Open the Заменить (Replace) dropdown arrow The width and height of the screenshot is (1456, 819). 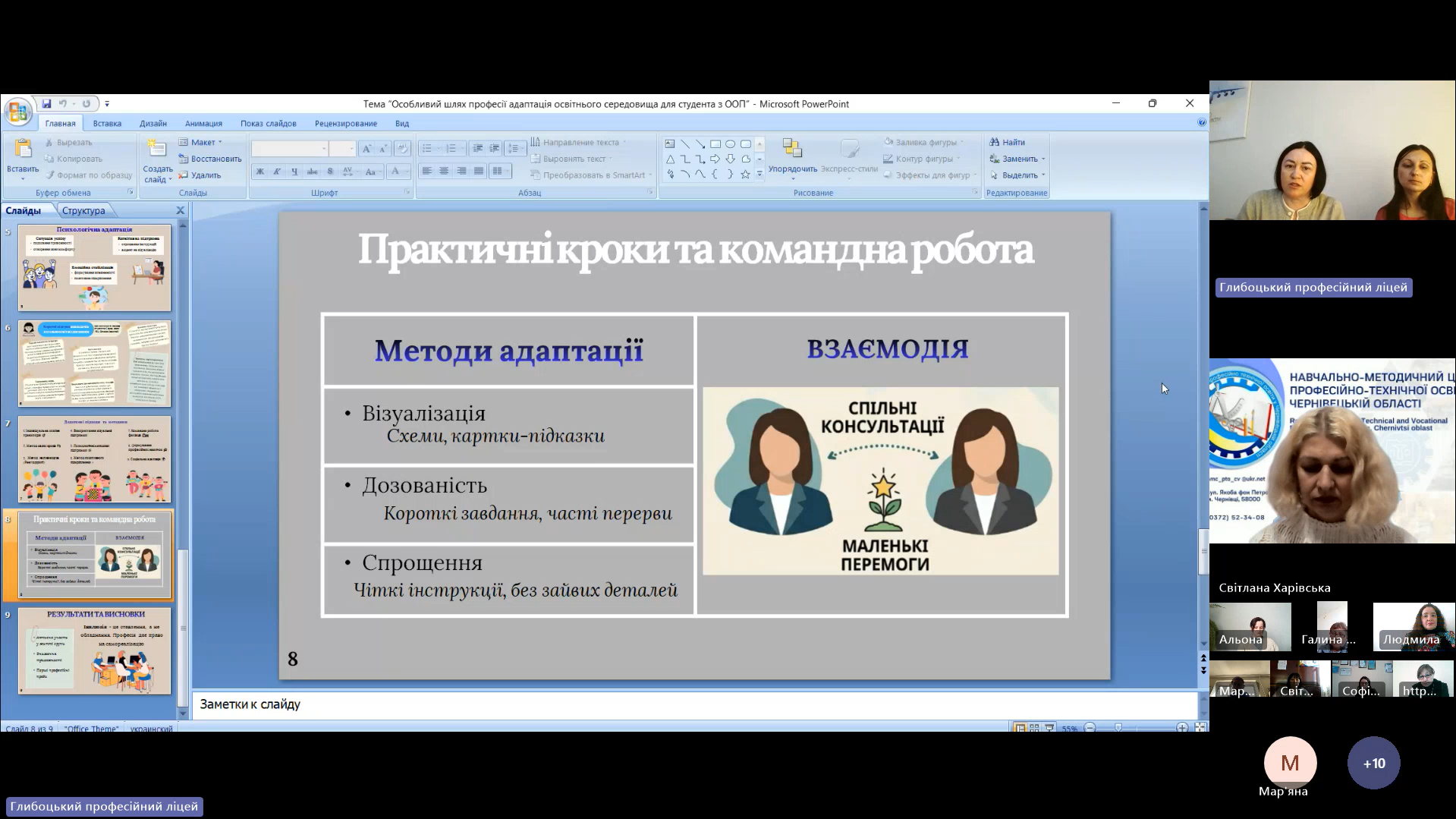click(1043, 159)
